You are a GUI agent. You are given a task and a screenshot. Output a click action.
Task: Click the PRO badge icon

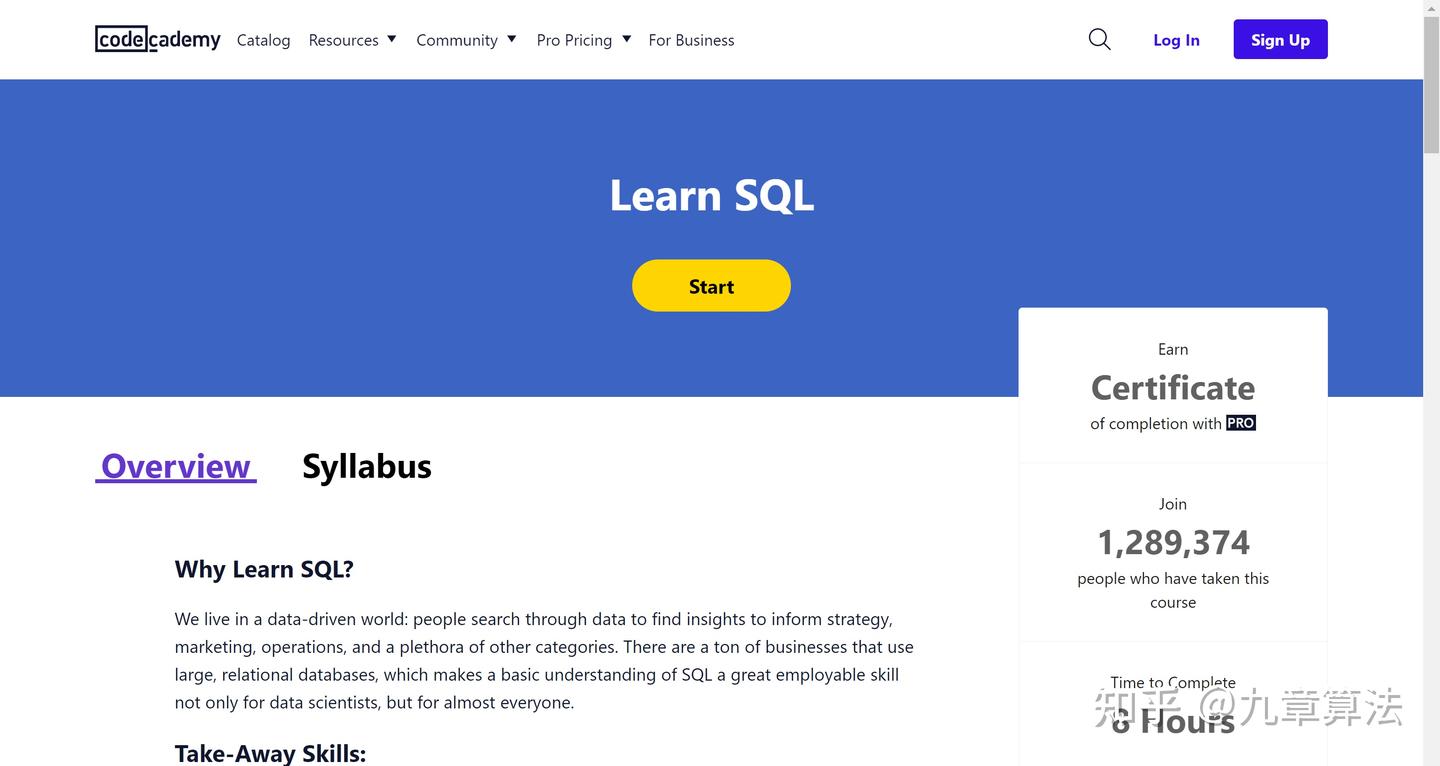[1241, 423]
